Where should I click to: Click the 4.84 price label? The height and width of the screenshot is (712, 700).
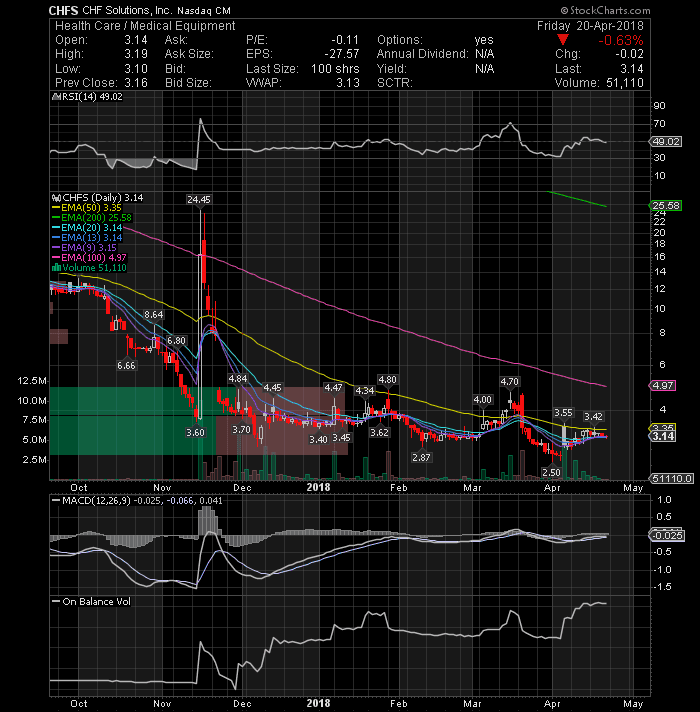tap(238, 379)
